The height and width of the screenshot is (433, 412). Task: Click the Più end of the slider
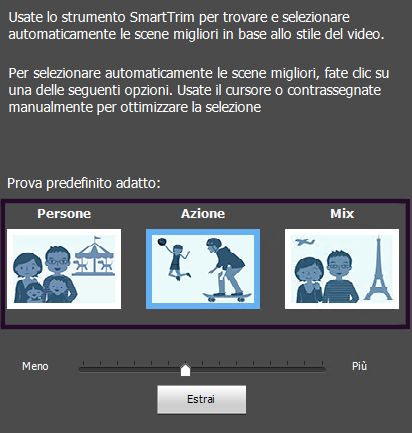(x=359, y=366)
